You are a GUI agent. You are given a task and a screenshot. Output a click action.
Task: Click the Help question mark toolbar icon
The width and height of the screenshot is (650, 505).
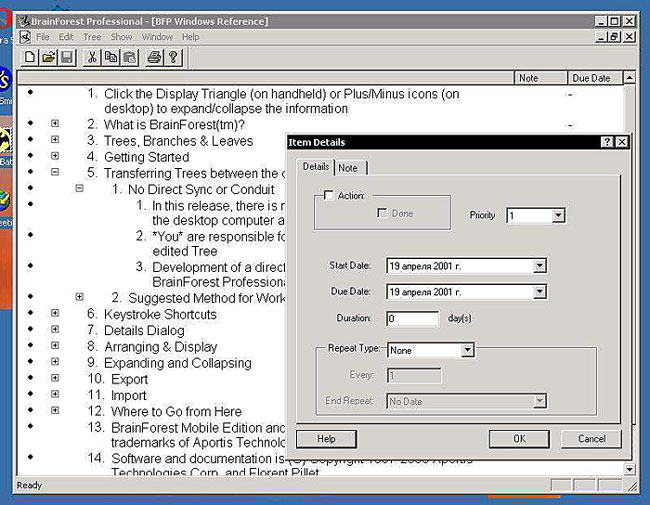pos(173,58)
